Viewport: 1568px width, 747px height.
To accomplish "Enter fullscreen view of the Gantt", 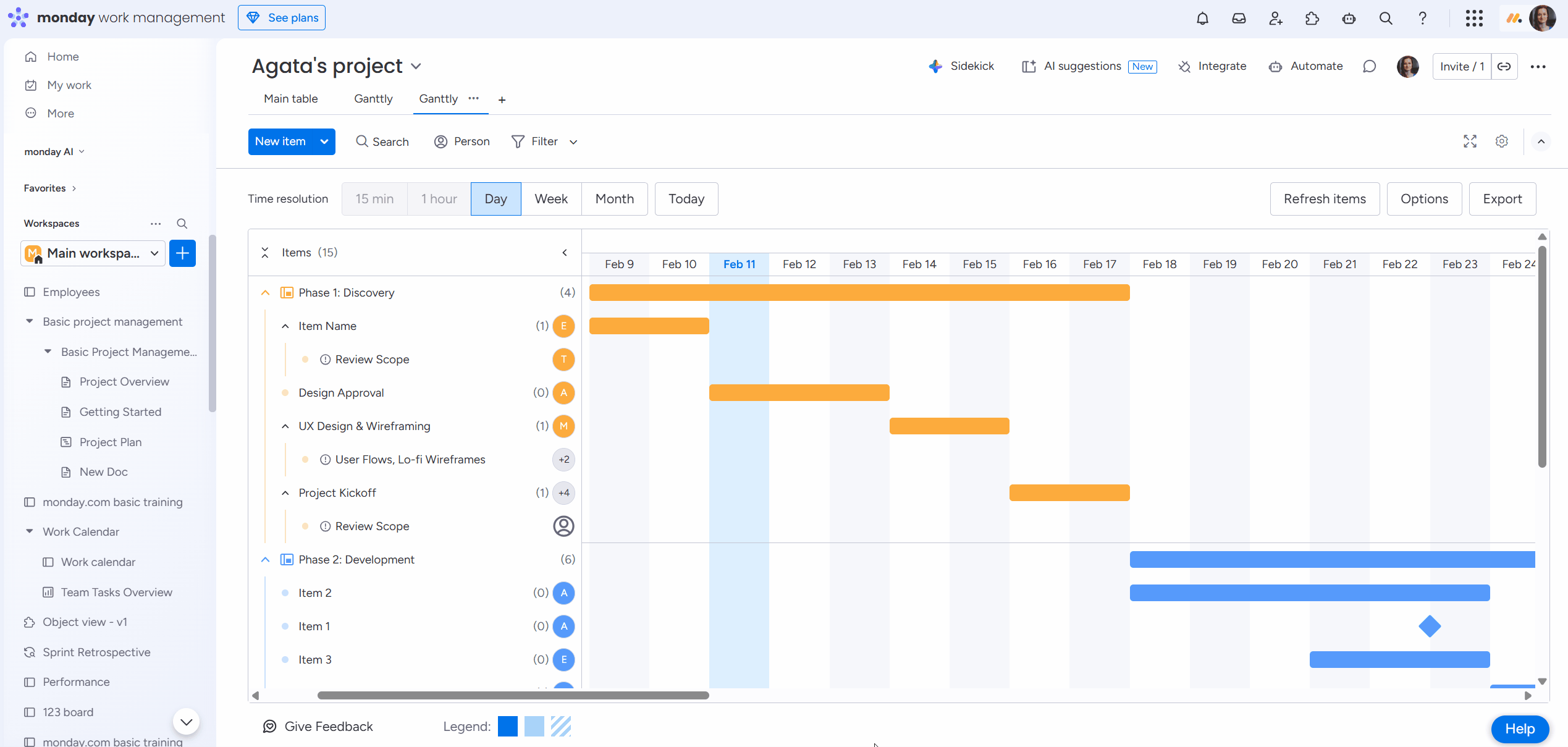I will pos(1470,141).
